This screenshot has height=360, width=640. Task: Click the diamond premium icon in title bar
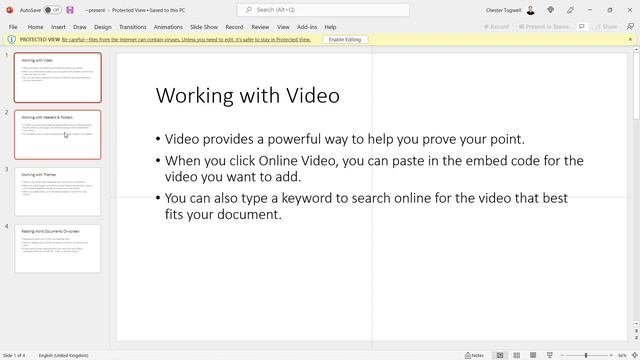[551, 10]
